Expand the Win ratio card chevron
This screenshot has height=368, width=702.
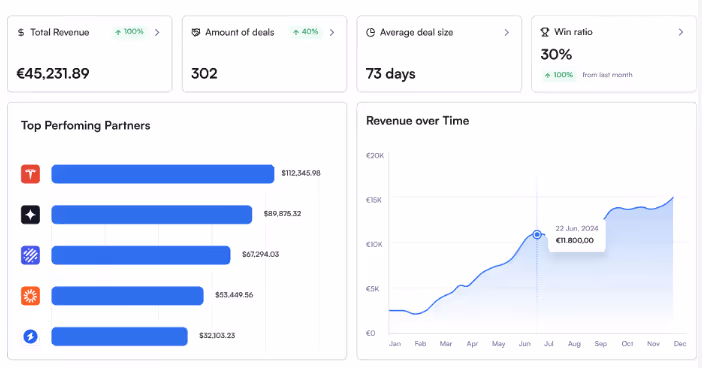(681, 32)
